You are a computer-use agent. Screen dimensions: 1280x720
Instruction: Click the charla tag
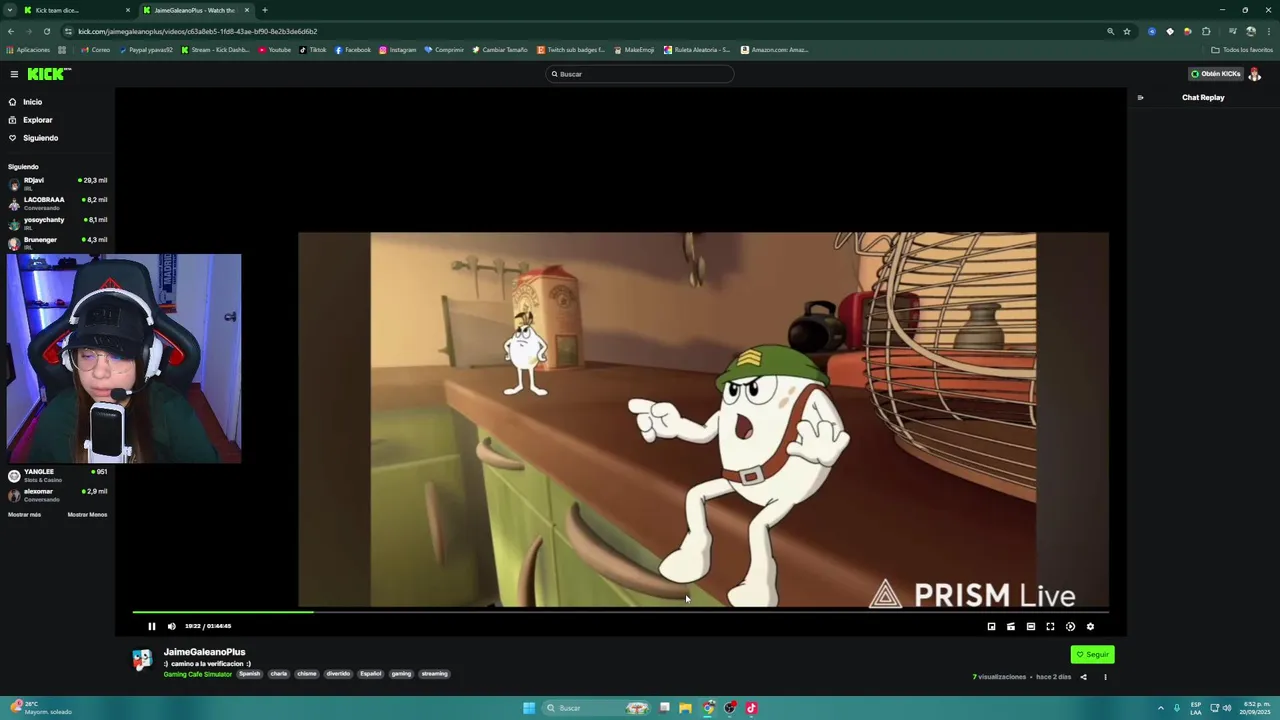pyautogui.click(x=278, y=674)
